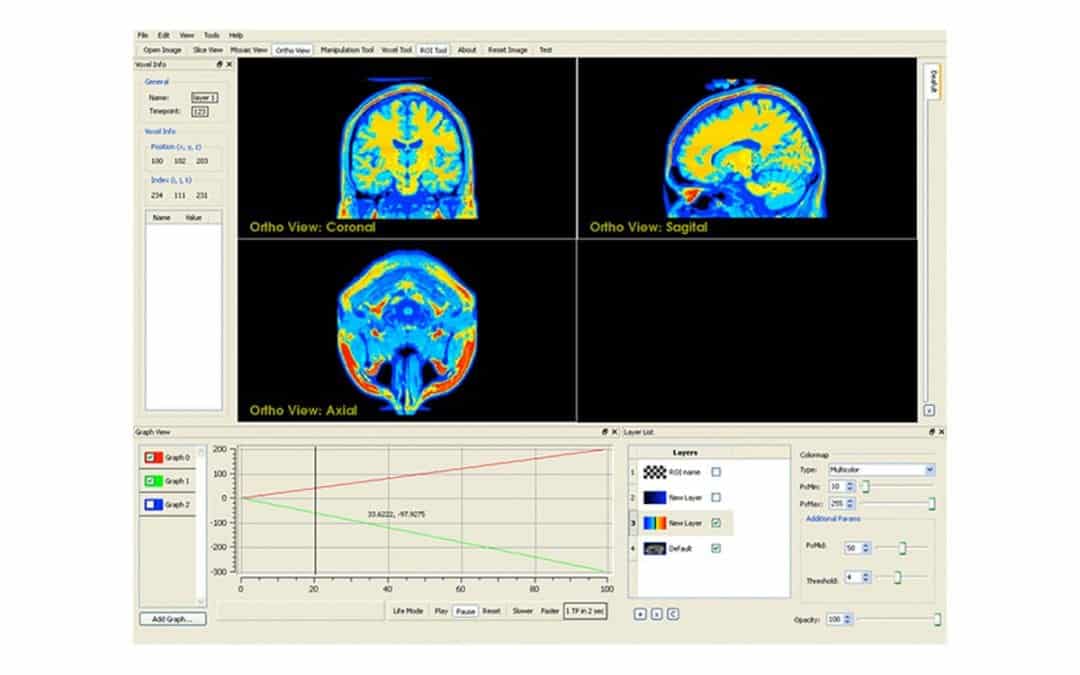Undock the Voxel Info panel
This screenshot has width=1080, height=675.
pos(220,65)
